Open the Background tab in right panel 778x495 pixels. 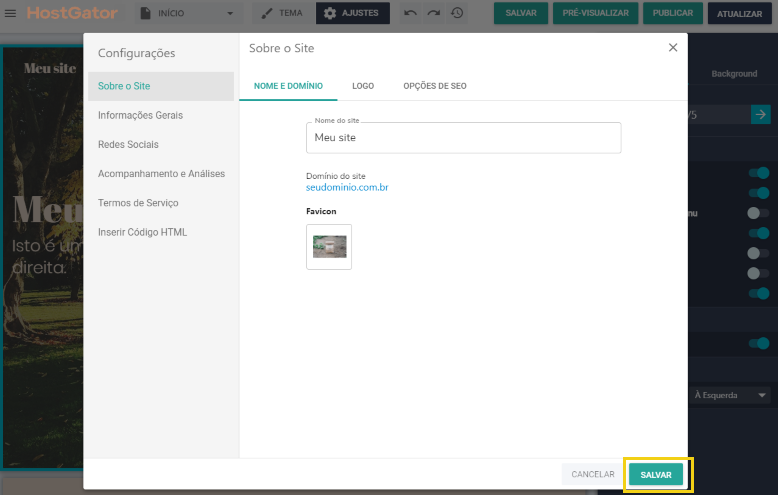(734, 74)
